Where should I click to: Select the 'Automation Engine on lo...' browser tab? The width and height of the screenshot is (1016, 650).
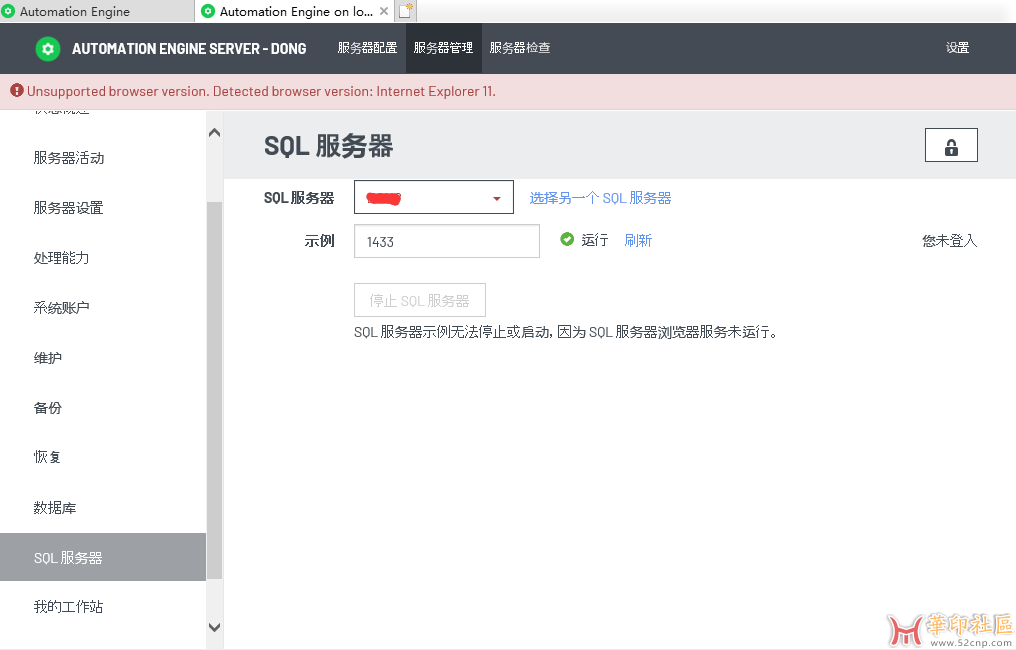(x=295, y=11)
